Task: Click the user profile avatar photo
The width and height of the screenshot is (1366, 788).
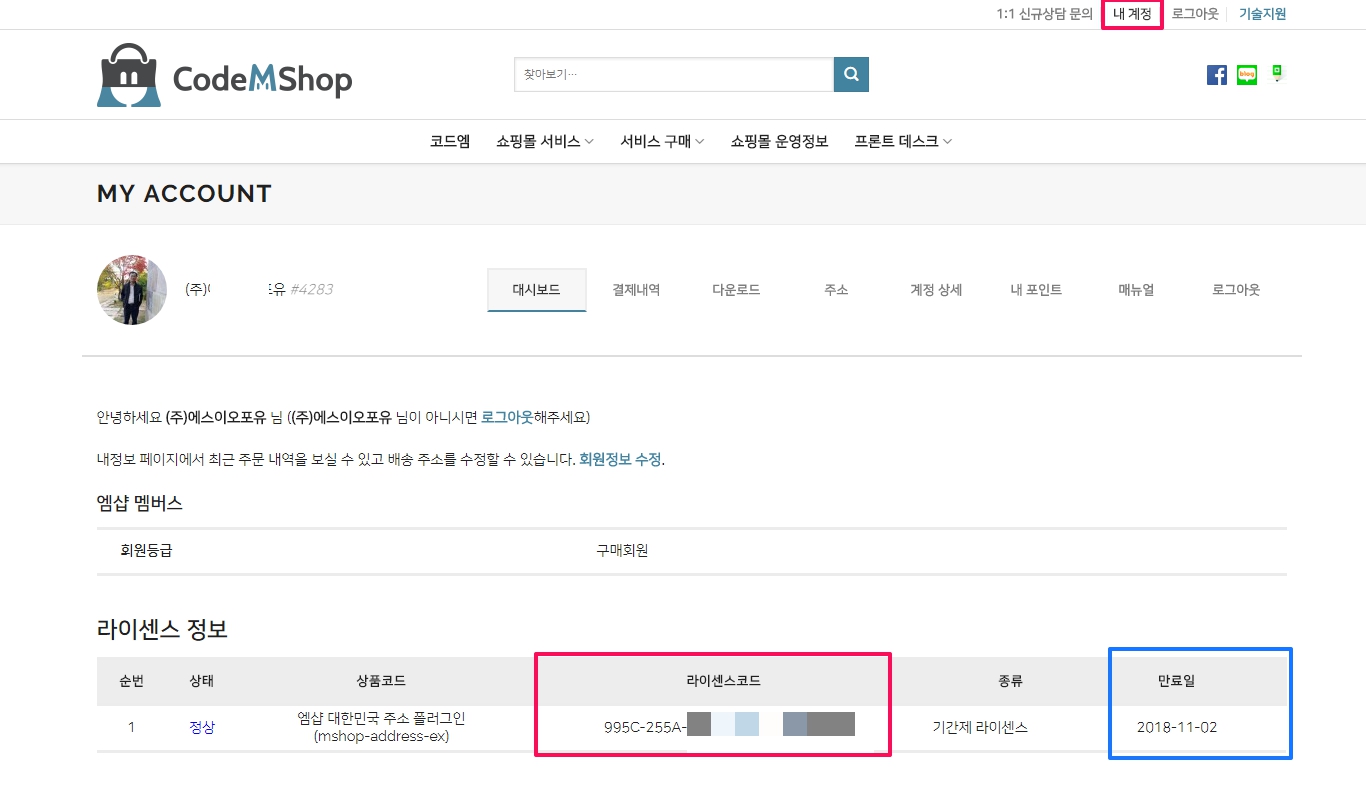Action: 132,290
